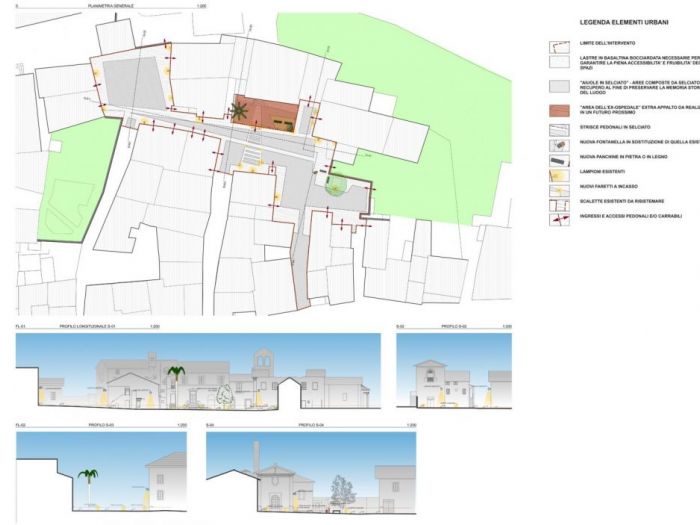Open the profile S-02 elevation drawing
The height and width of the screenshot is (525, 700).
[x=454, y=371]
